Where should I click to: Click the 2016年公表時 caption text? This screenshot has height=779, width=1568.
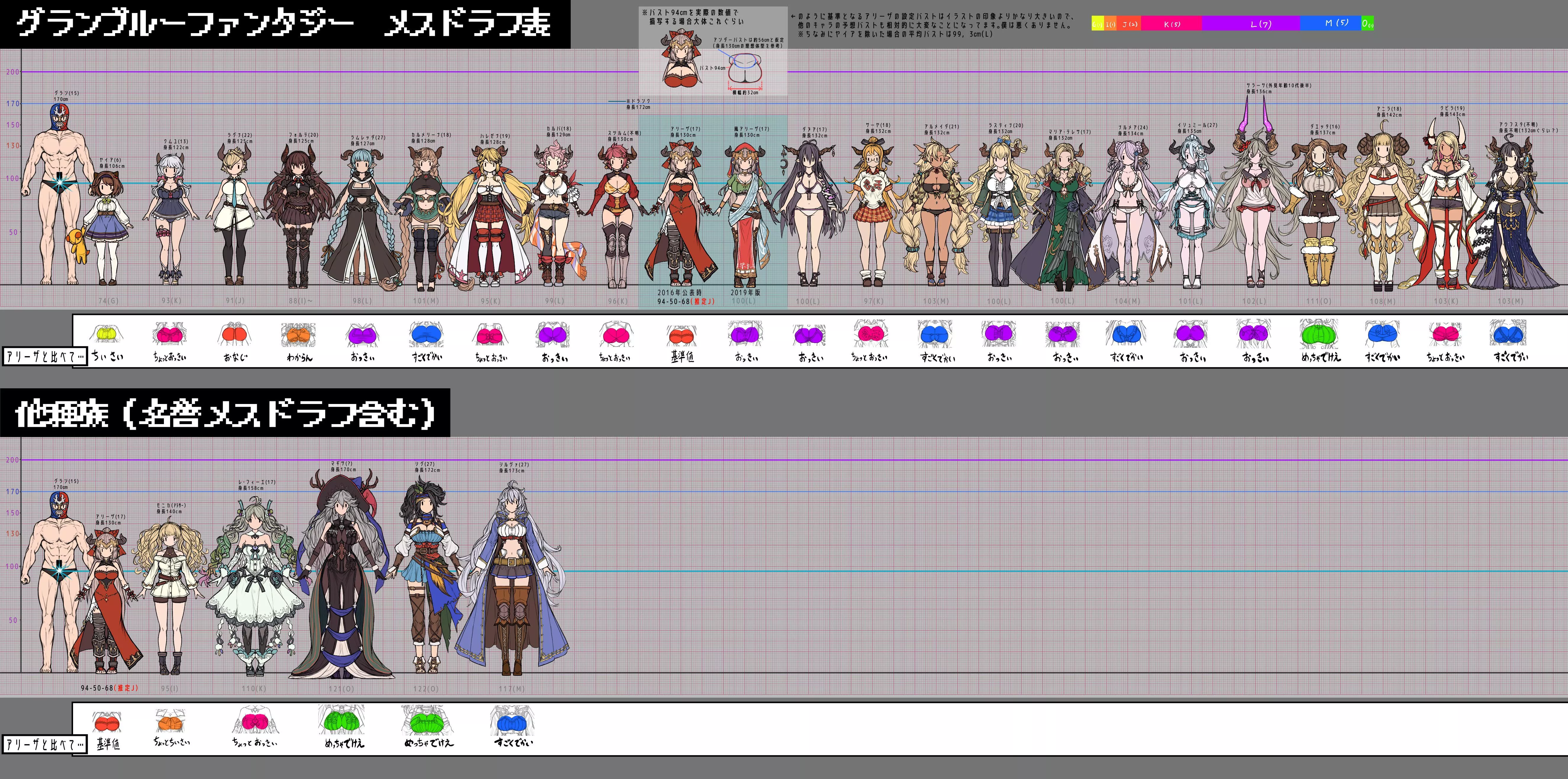(679, 293)
